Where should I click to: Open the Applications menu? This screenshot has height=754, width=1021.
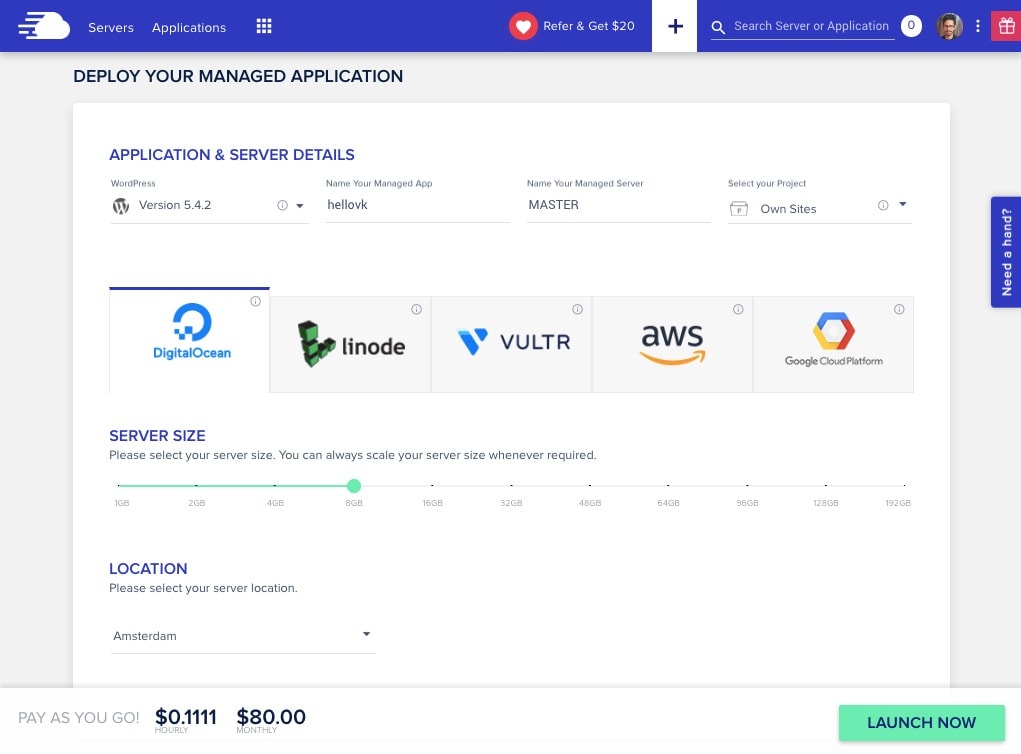pos(189,27)
